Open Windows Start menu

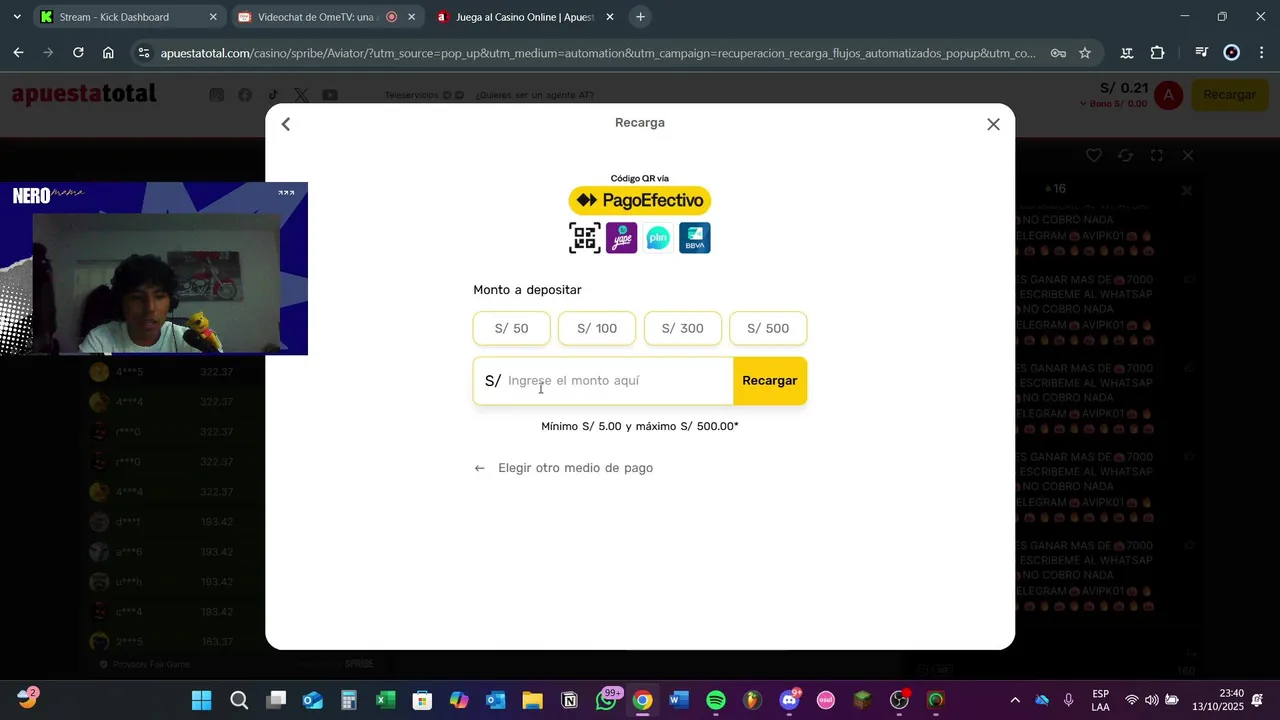(201, 700)
